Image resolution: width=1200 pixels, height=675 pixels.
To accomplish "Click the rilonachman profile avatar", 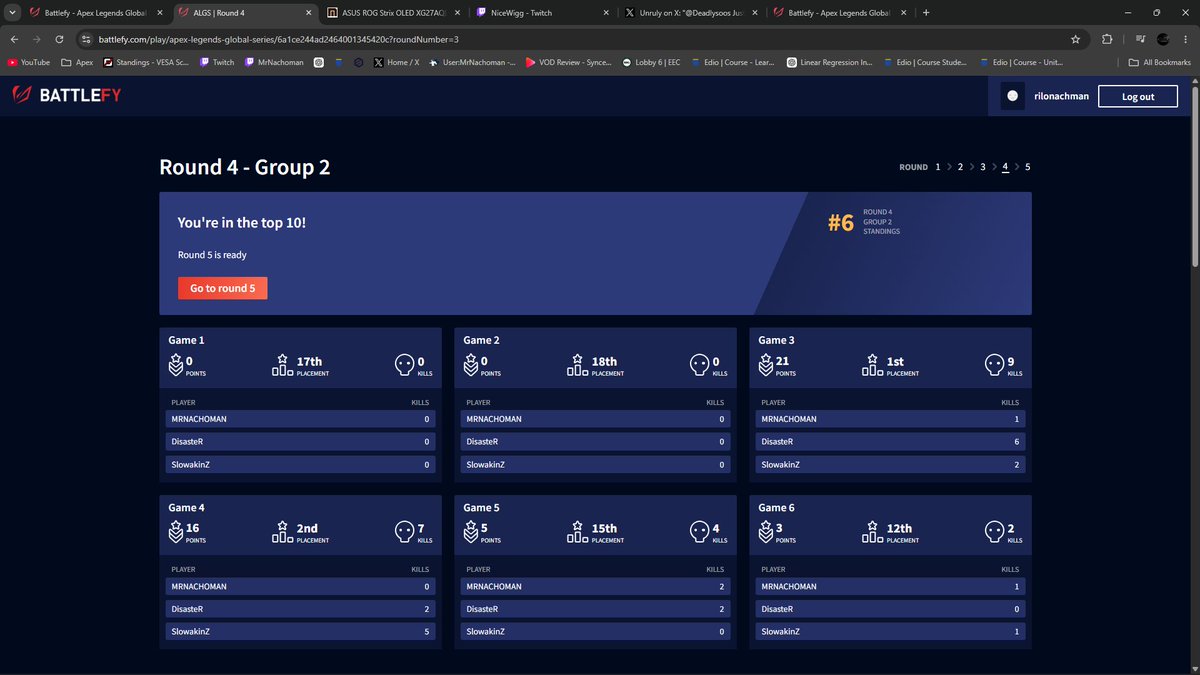I will click(1012, 96).
